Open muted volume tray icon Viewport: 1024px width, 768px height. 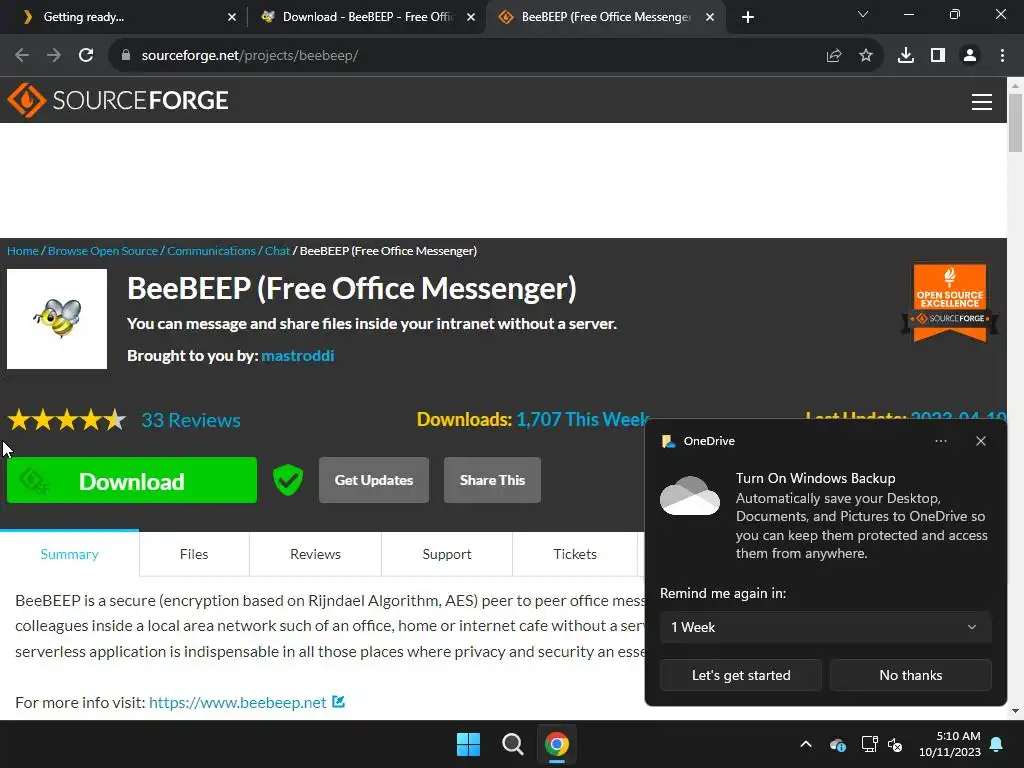pyautogui.click(x=895, y=744)
